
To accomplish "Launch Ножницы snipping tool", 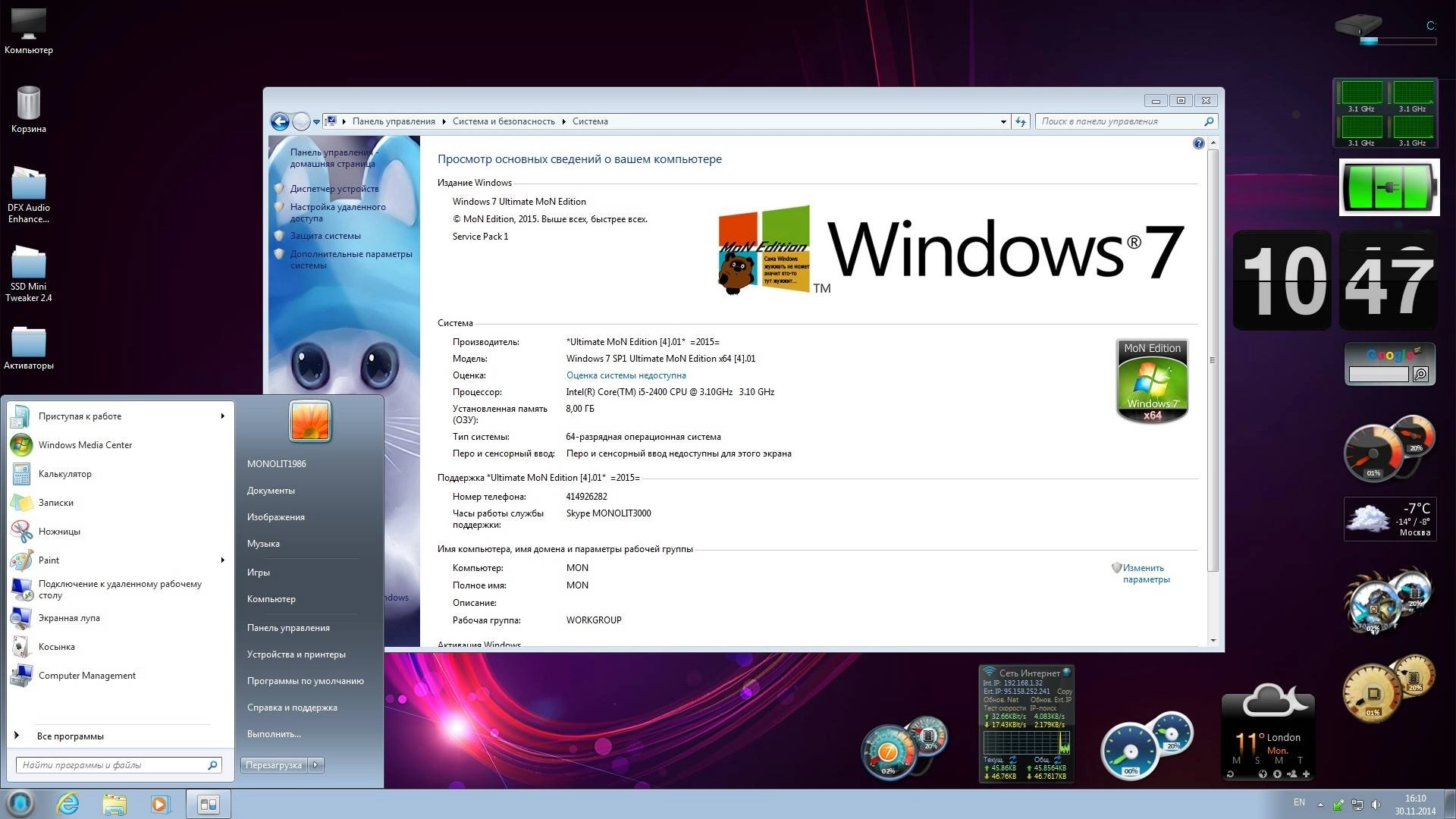I will point(120,532).
